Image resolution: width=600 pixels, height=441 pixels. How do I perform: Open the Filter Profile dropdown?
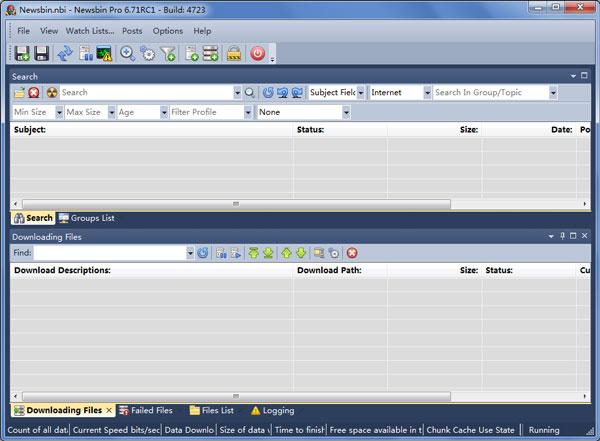pos(248,112)
